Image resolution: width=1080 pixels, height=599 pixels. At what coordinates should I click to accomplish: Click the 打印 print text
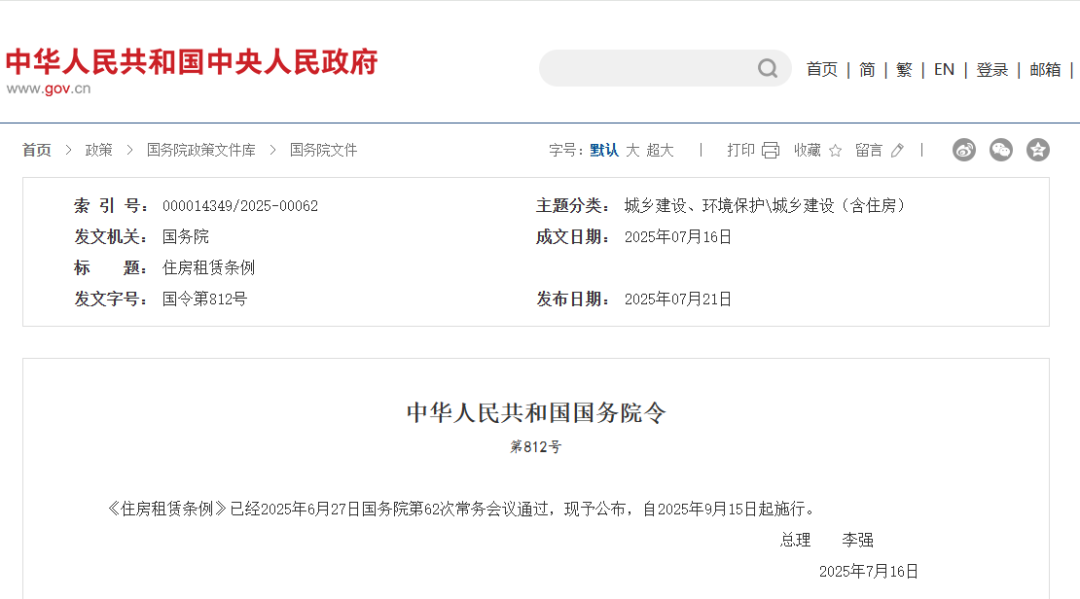click(x=741, y=150)
